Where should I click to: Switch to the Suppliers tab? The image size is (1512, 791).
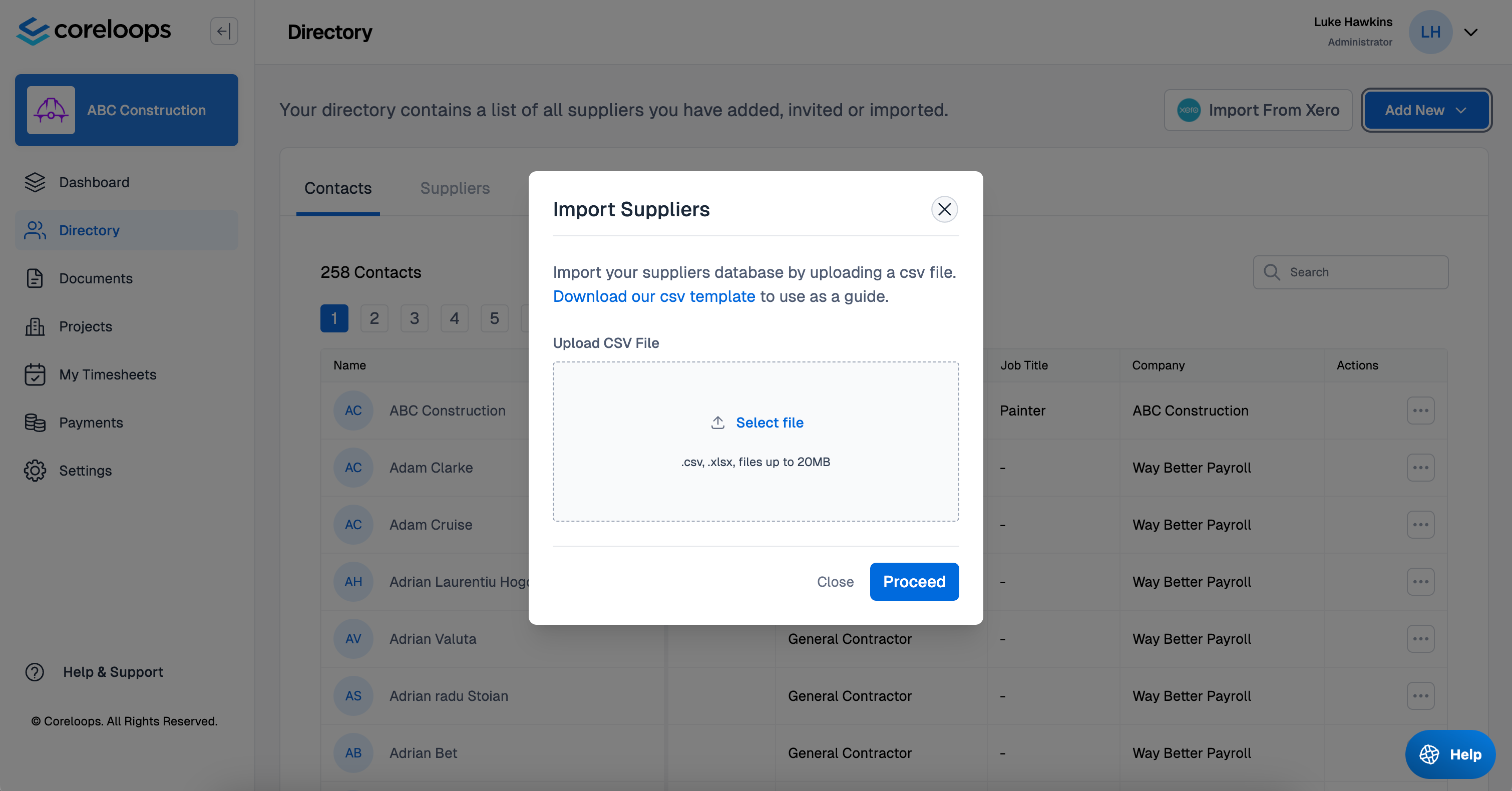455,188
